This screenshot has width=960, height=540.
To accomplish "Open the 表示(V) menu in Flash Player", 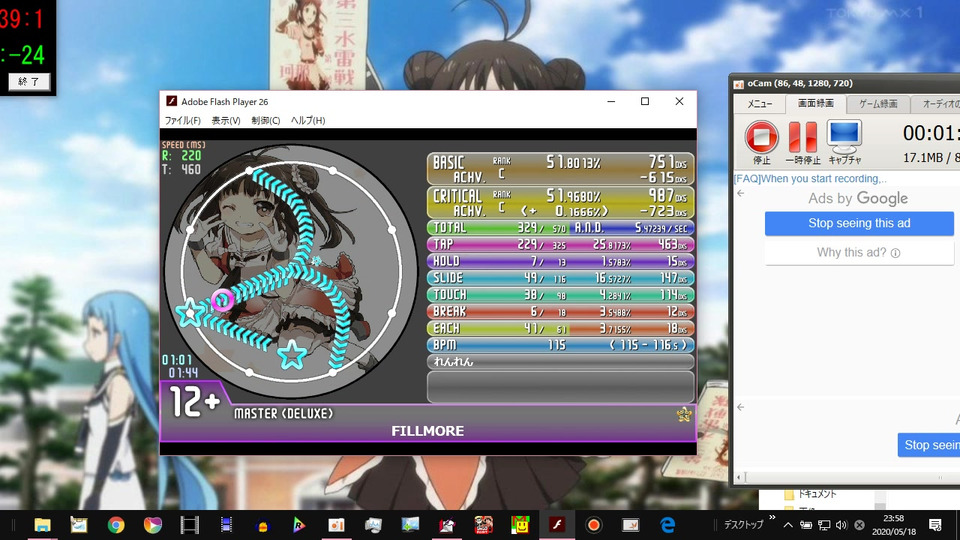I will [x=226, y=121].
